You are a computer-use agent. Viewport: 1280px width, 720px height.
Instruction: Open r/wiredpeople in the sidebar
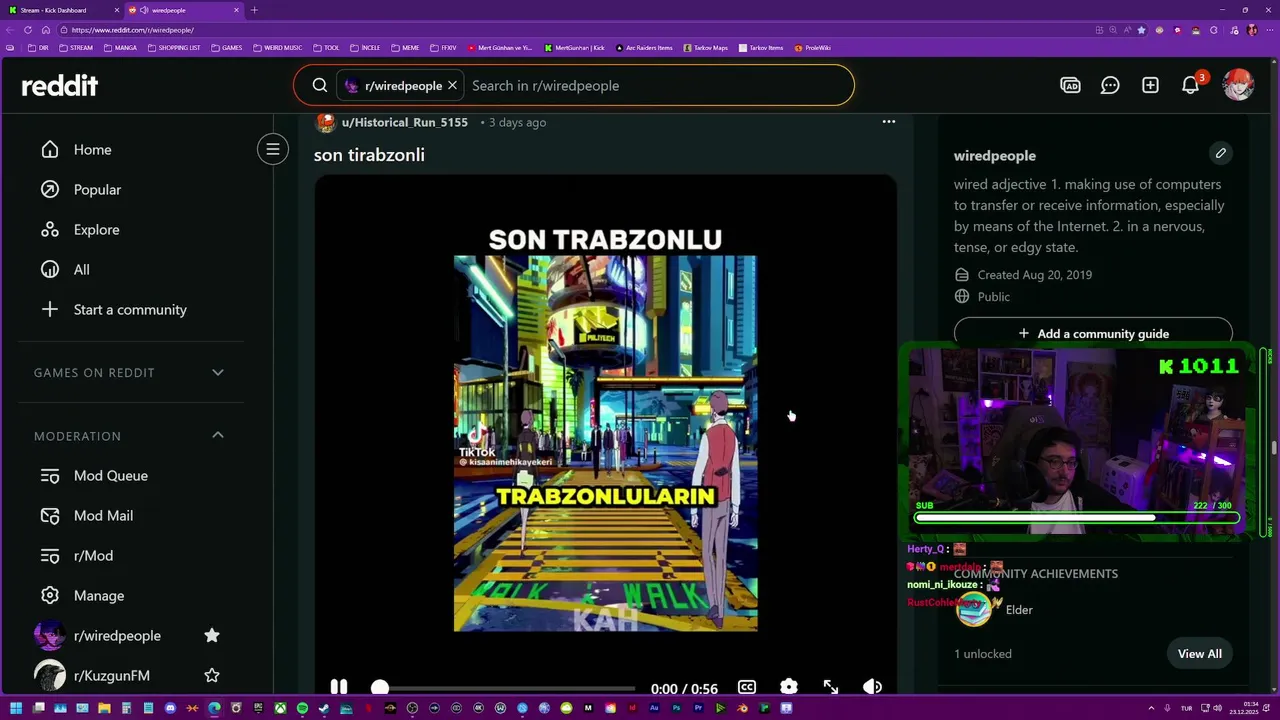click(117, 636)
